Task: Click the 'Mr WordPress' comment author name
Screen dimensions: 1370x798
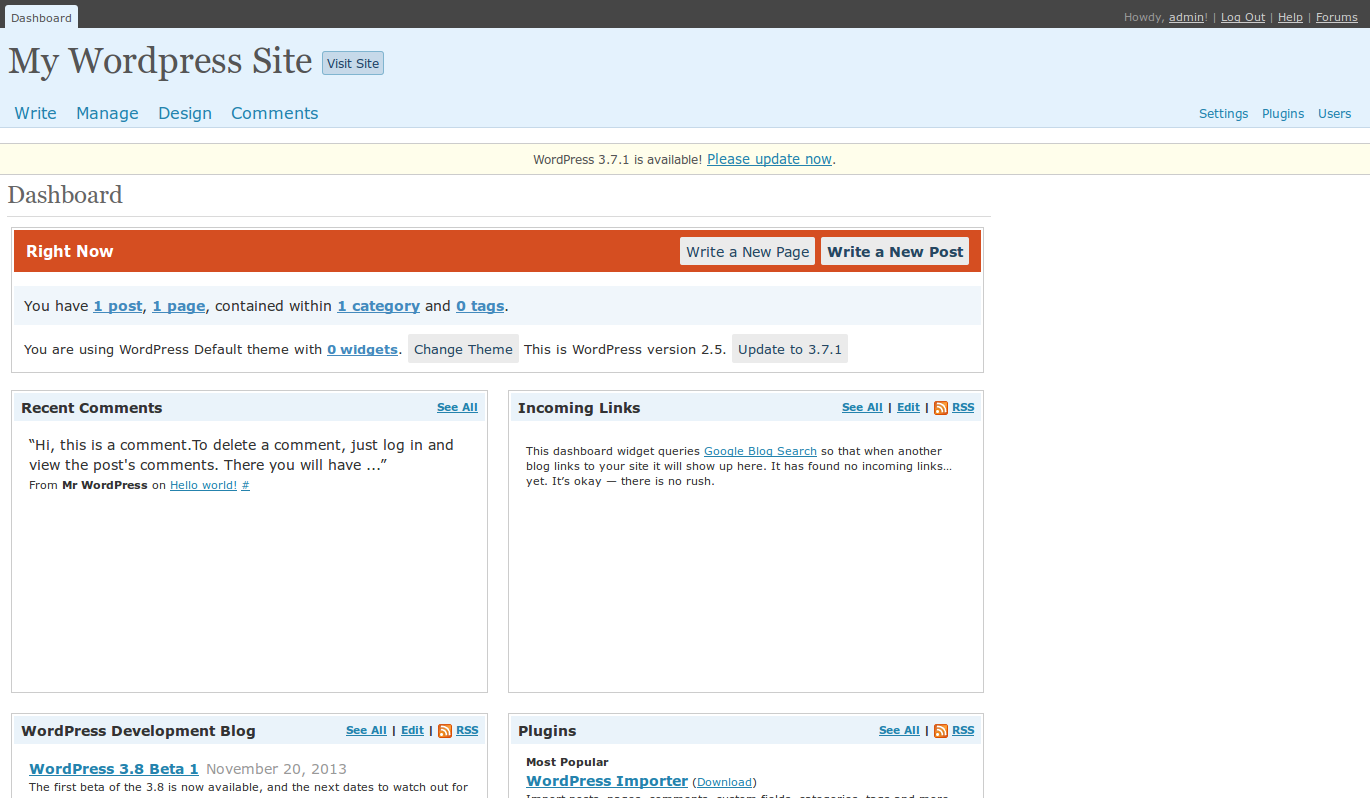Action: point(105,485)
